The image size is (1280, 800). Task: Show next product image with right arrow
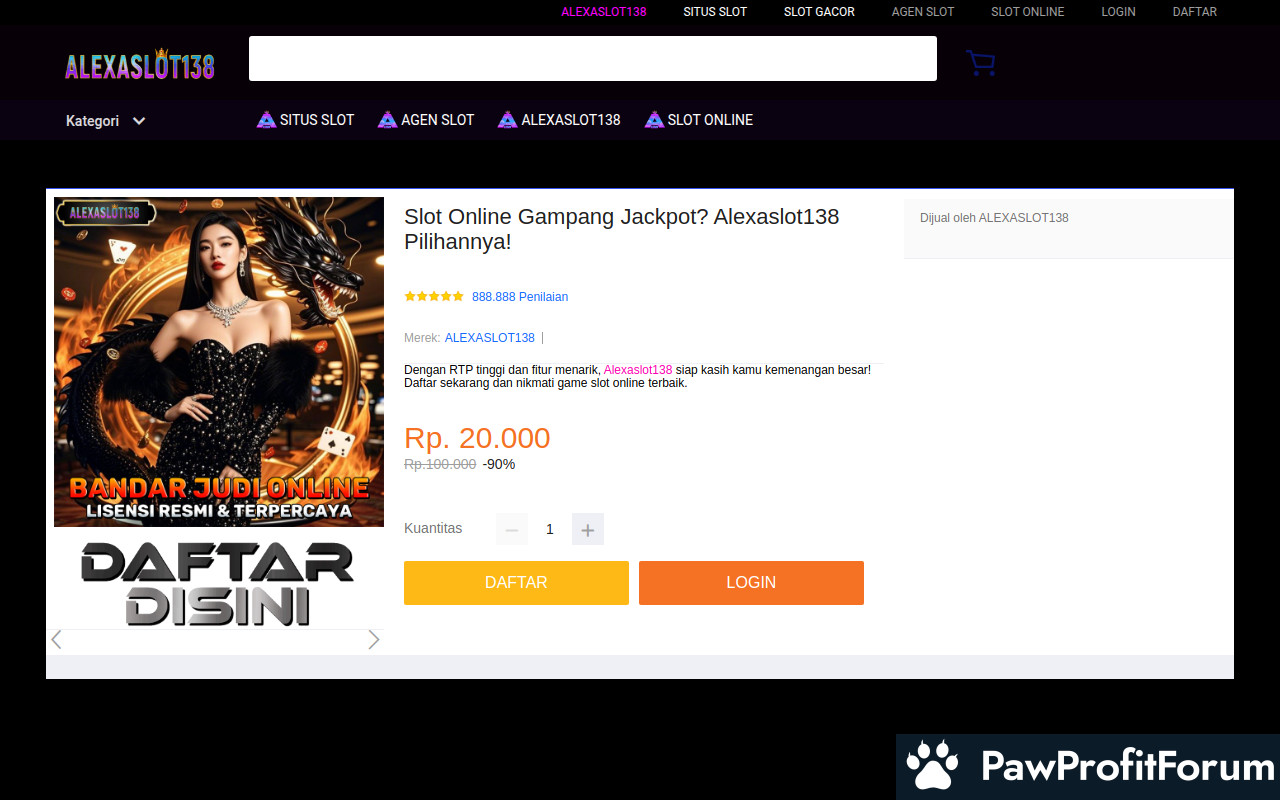click(373, 640)
